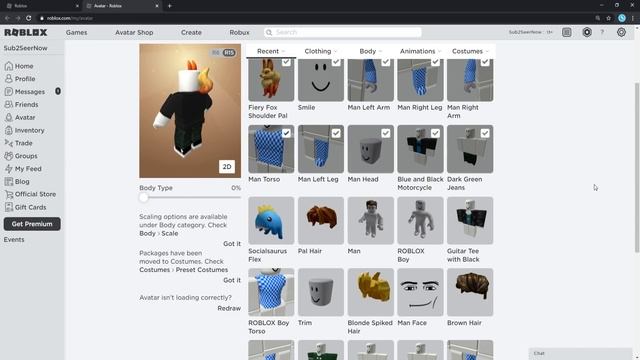Uncheck Man Right Arm item

[485, 62]
